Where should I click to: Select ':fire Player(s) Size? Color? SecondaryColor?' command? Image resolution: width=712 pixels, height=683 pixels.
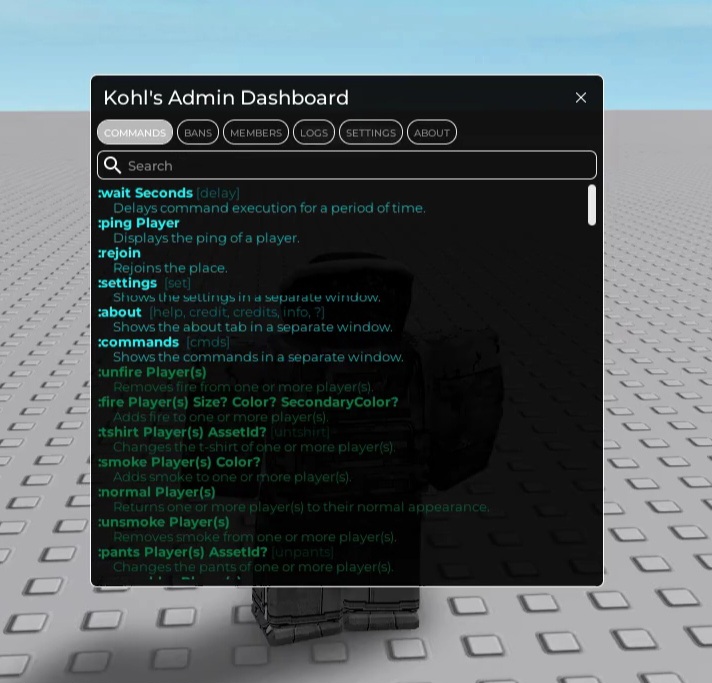tap(248, 402)
